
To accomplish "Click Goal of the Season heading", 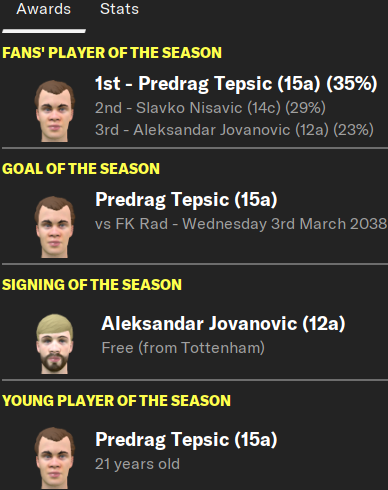I will tap(81, 169).
